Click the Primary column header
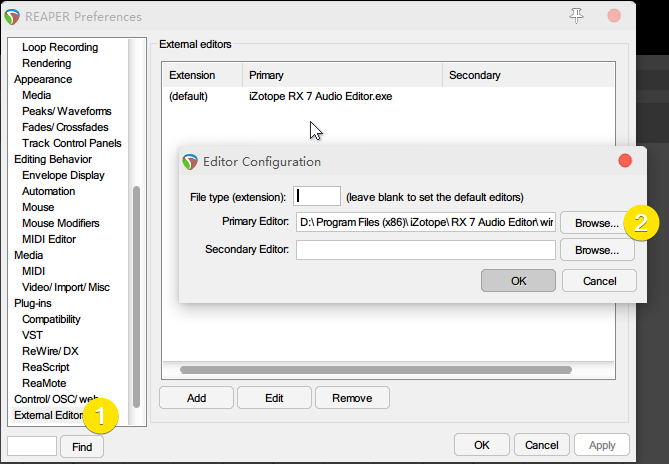Viewport: 669px width, 464px height. coord(342,75)
